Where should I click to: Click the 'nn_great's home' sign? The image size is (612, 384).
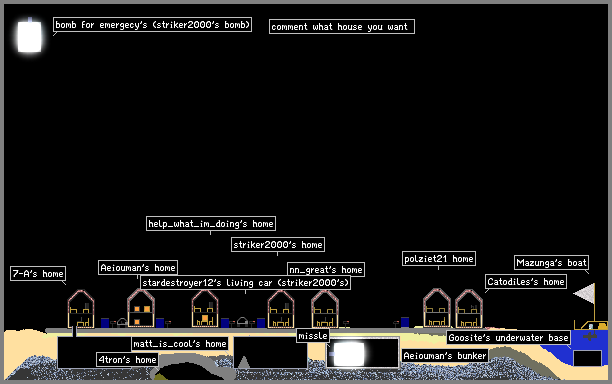(326, 269)
